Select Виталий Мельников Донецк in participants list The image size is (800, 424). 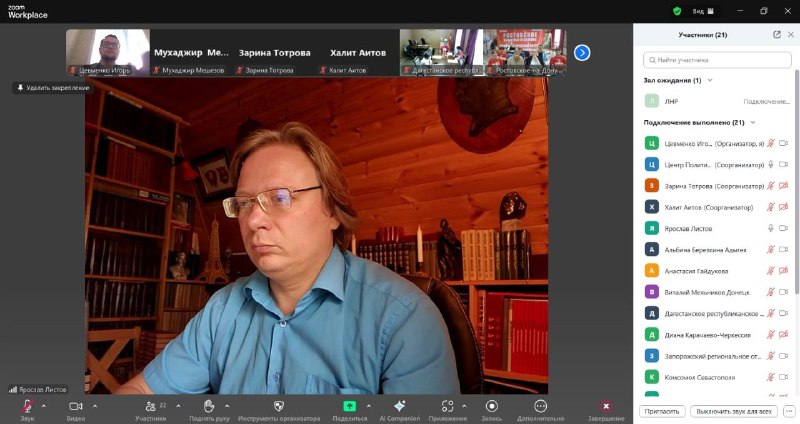pyautogui.click(x=717, y=292)
